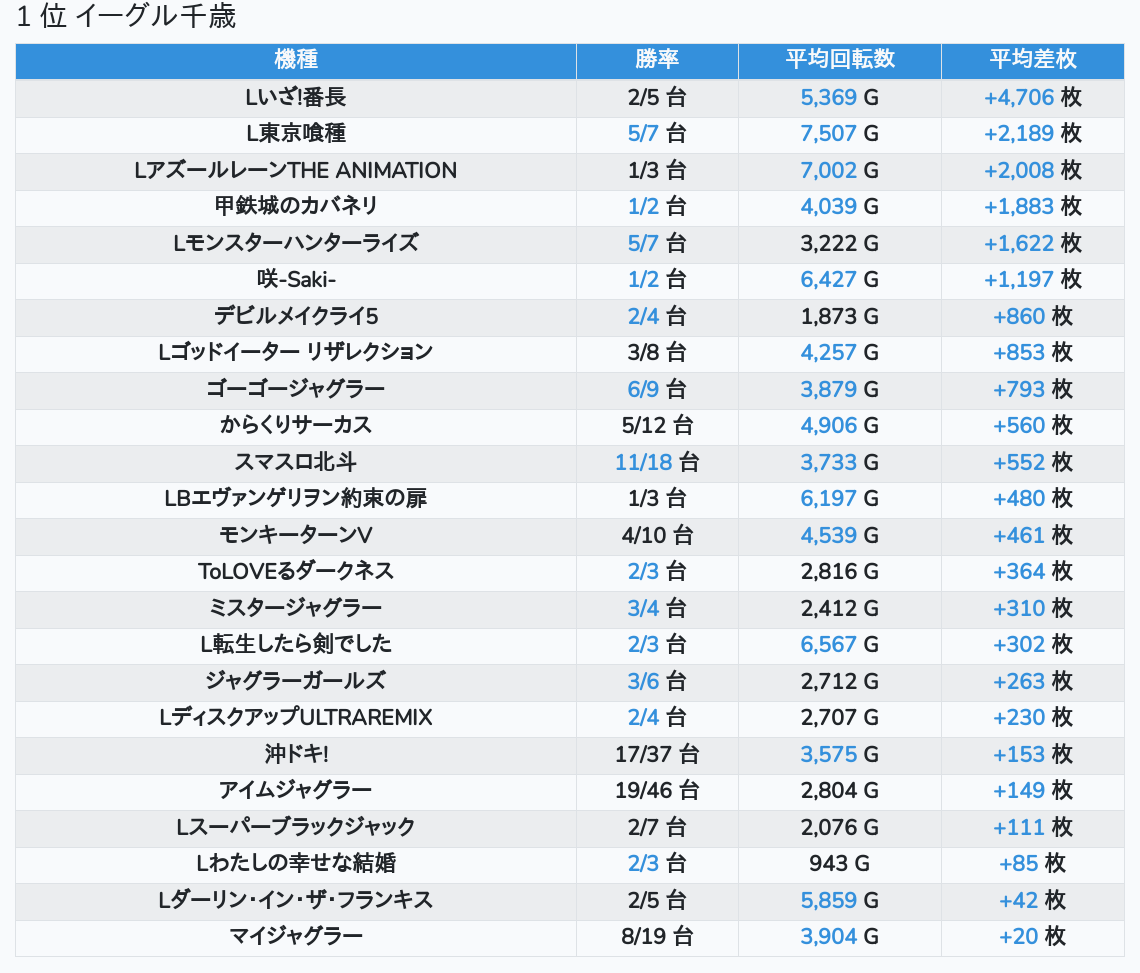Click the 5,859 G average spins value

[840, 900]
